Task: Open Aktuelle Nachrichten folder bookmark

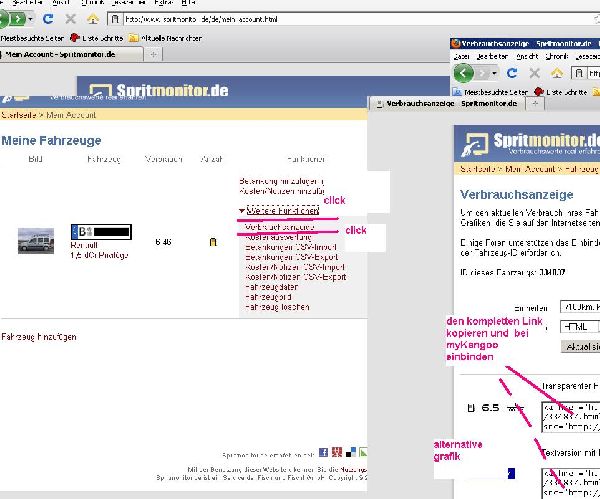Action: coord(165,38)
